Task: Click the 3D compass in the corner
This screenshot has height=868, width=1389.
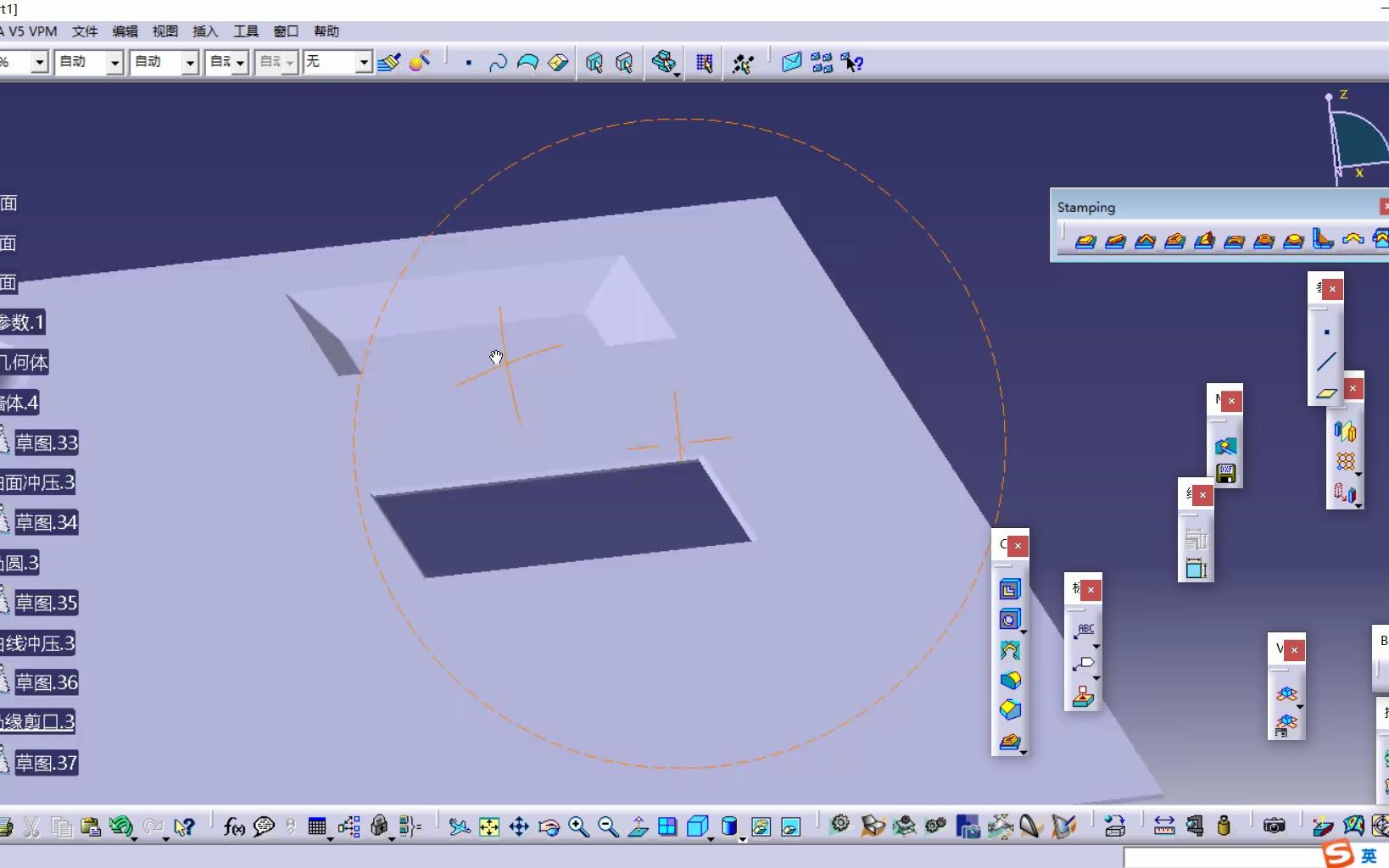Action: tap(1357, 137)
